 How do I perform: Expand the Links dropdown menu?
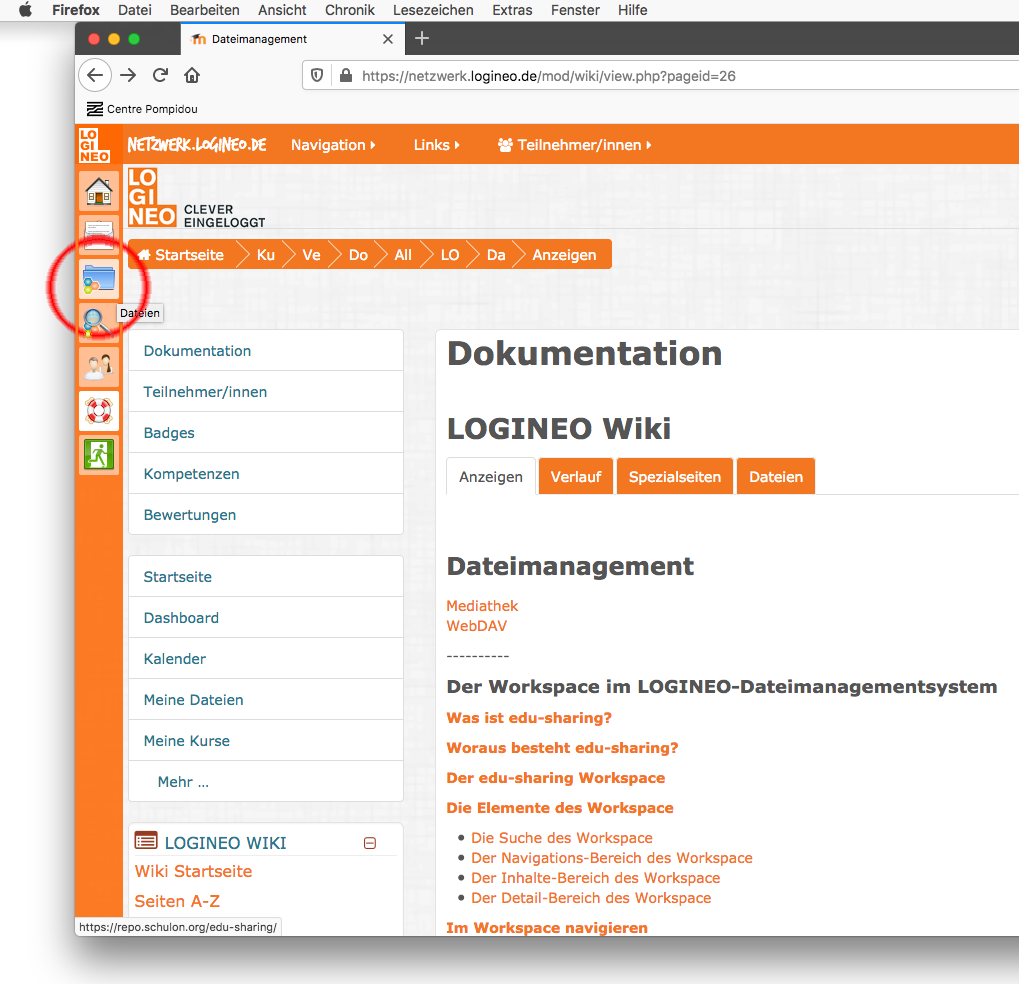[436, 145]
